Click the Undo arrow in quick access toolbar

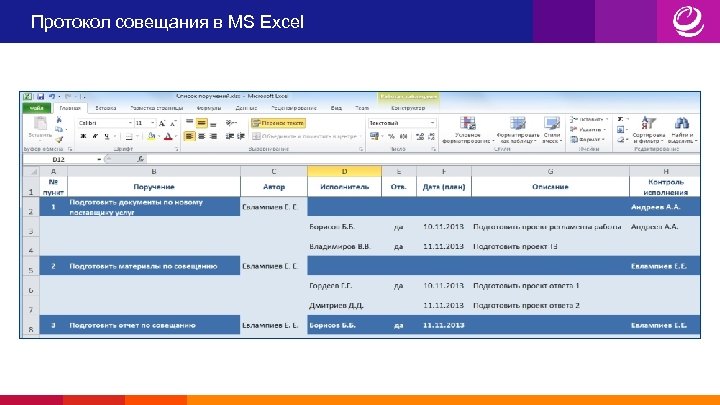click(x=52, y=96)
